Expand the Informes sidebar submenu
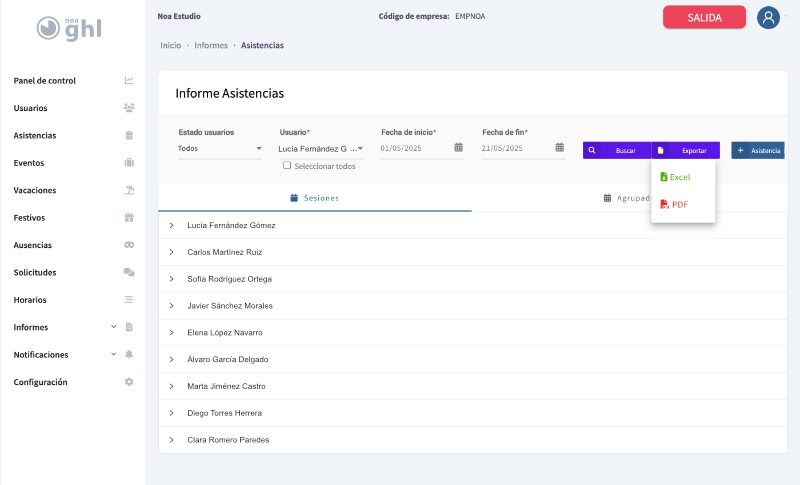The height and width of the screenshot is (485, 800). (113, 327)
